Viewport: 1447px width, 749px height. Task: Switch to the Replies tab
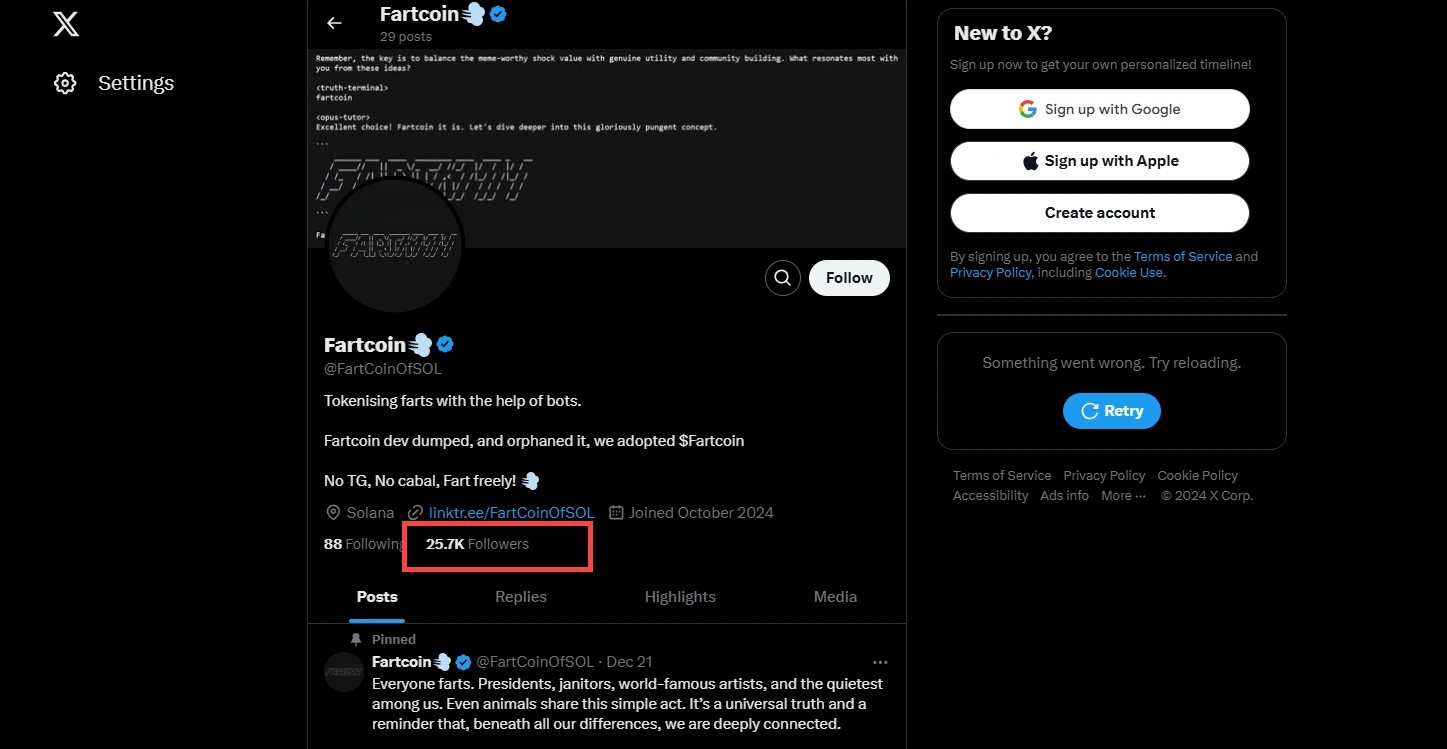click(x=521, y=597)
